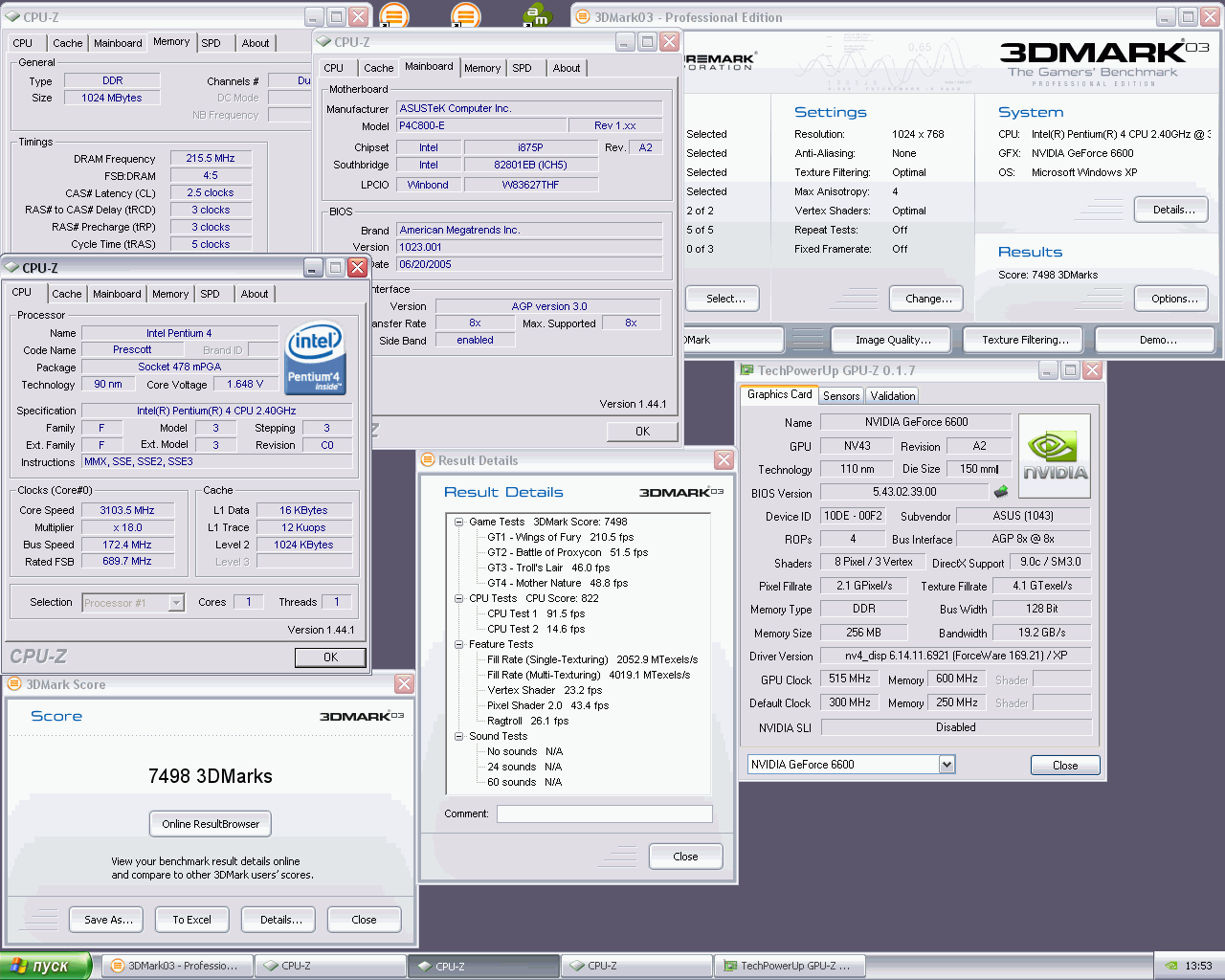The image size is (1225, 980).
Task: Click the 3DMark Score window title icon
Action: [x=14, y=684]
